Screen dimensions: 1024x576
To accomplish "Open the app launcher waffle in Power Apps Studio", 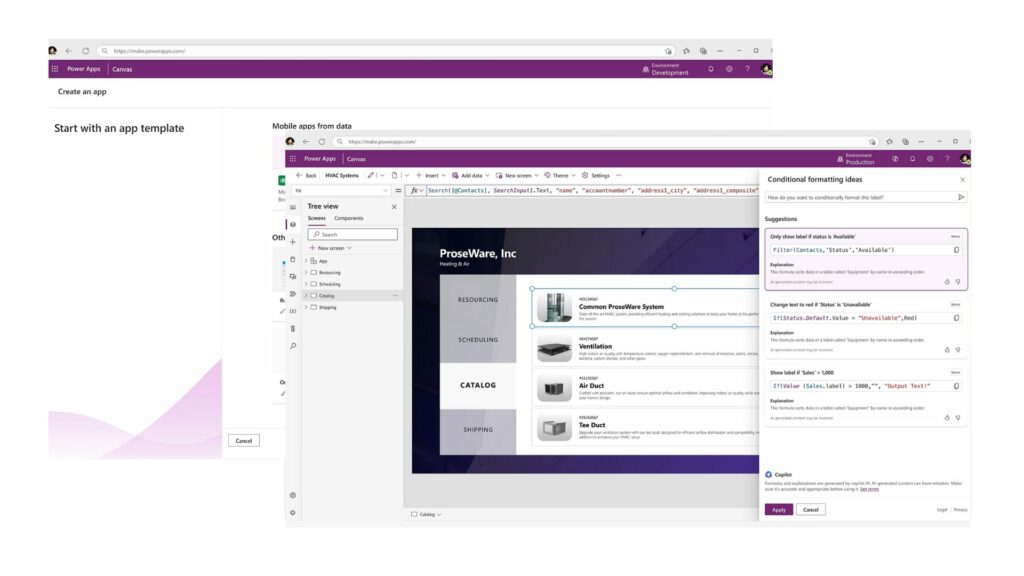I will pos(292,158).
